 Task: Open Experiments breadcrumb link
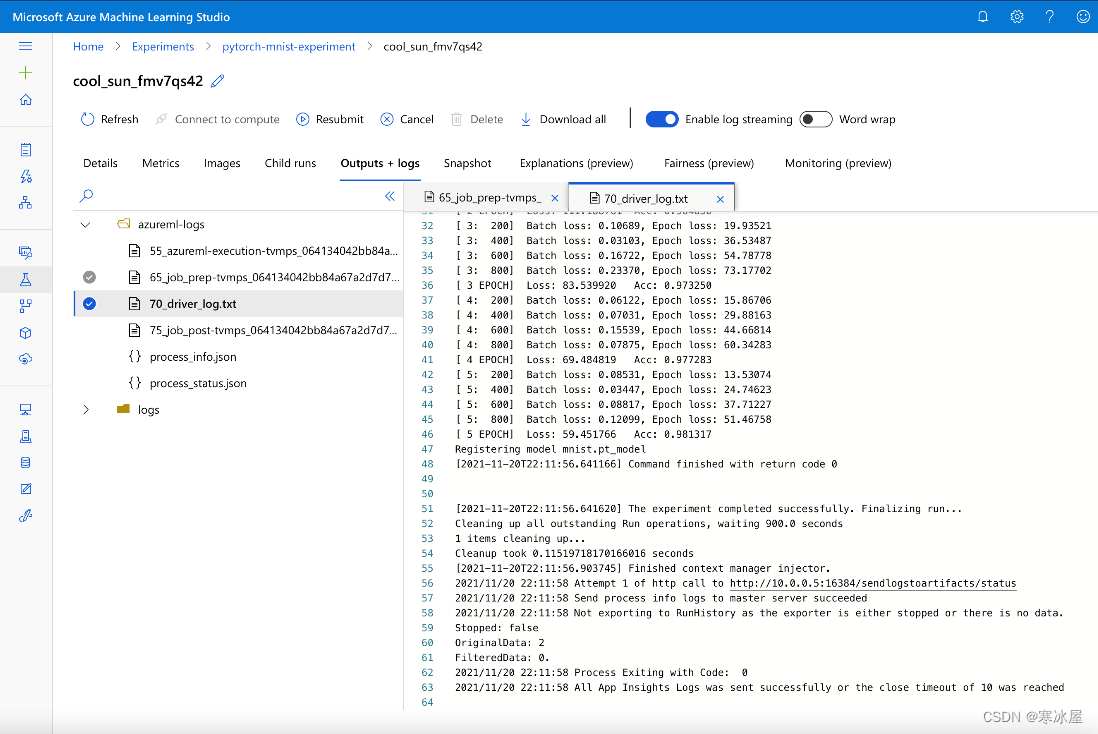162,46
